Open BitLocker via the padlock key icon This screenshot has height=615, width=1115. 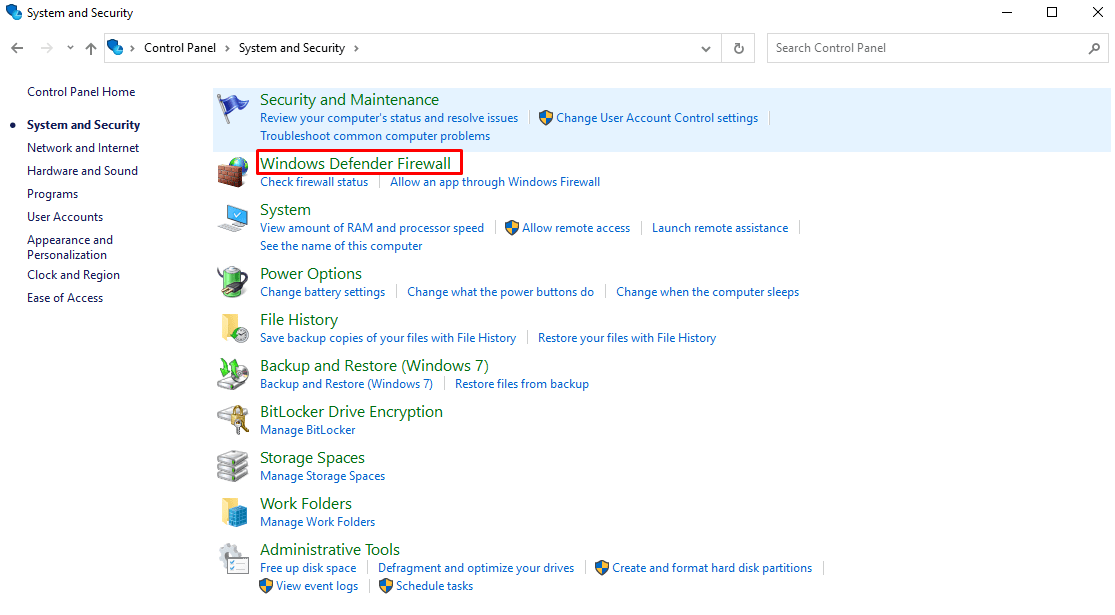coord(233,419)
